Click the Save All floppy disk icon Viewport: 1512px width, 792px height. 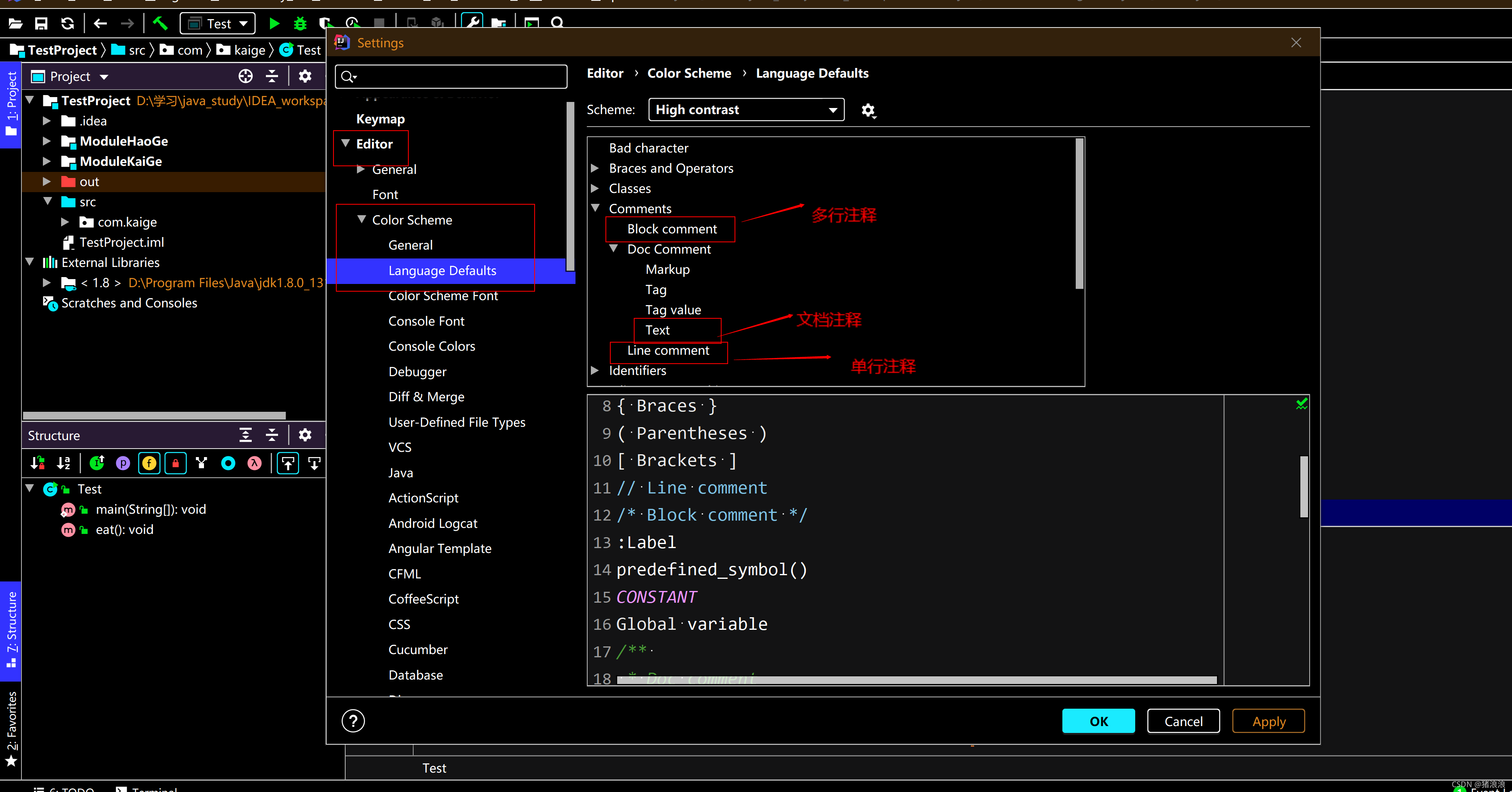click(41, 23)
